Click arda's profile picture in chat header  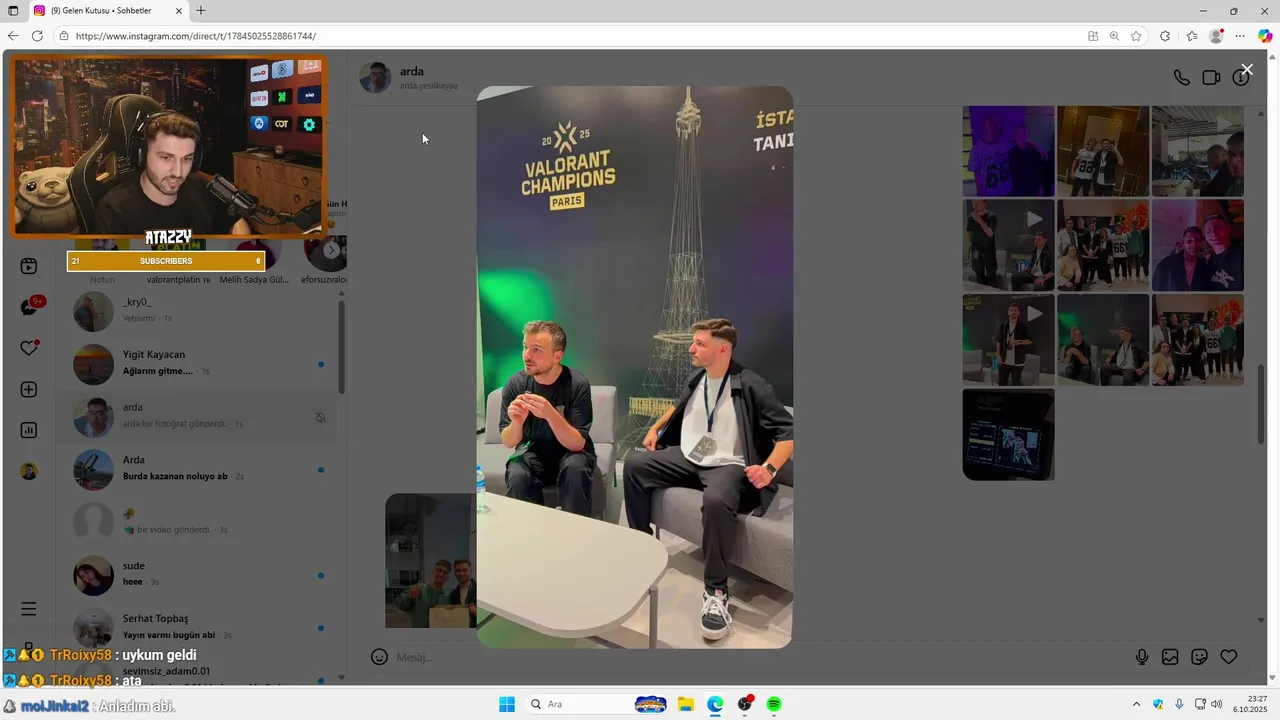[375, 77]
